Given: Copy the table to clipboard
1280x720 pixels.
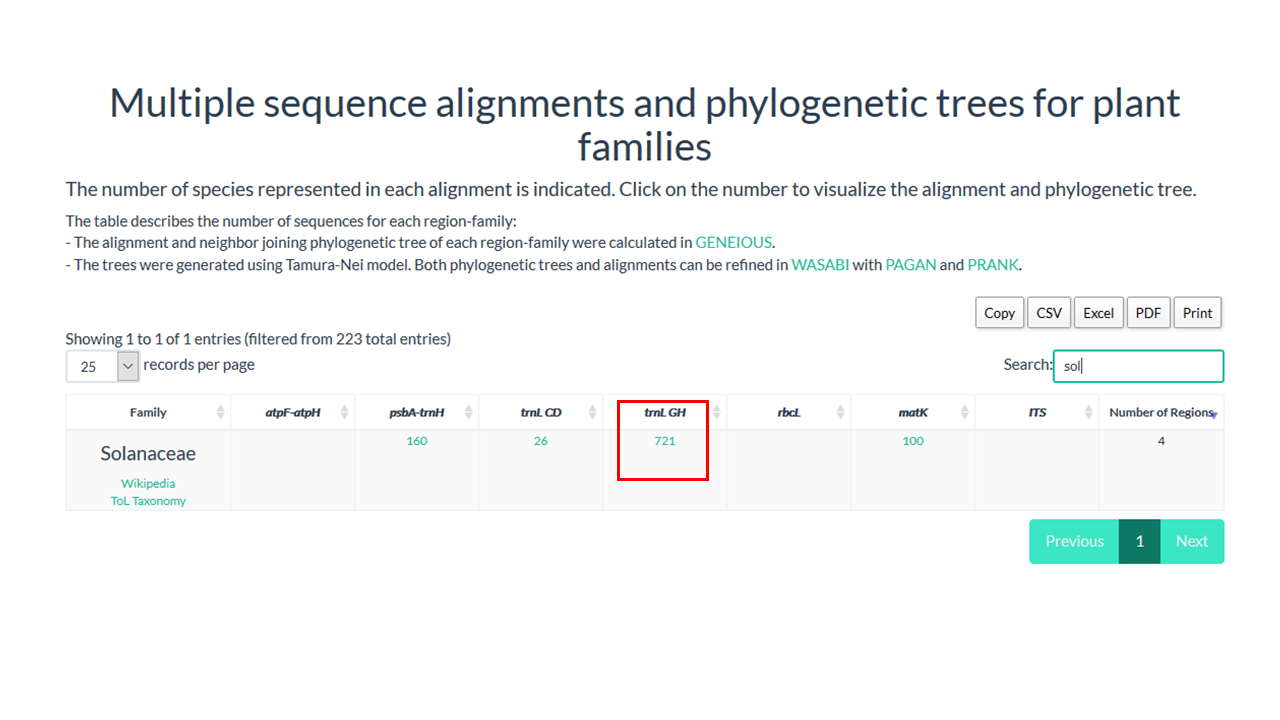Looking at the screenshot, I should point(999,313).
